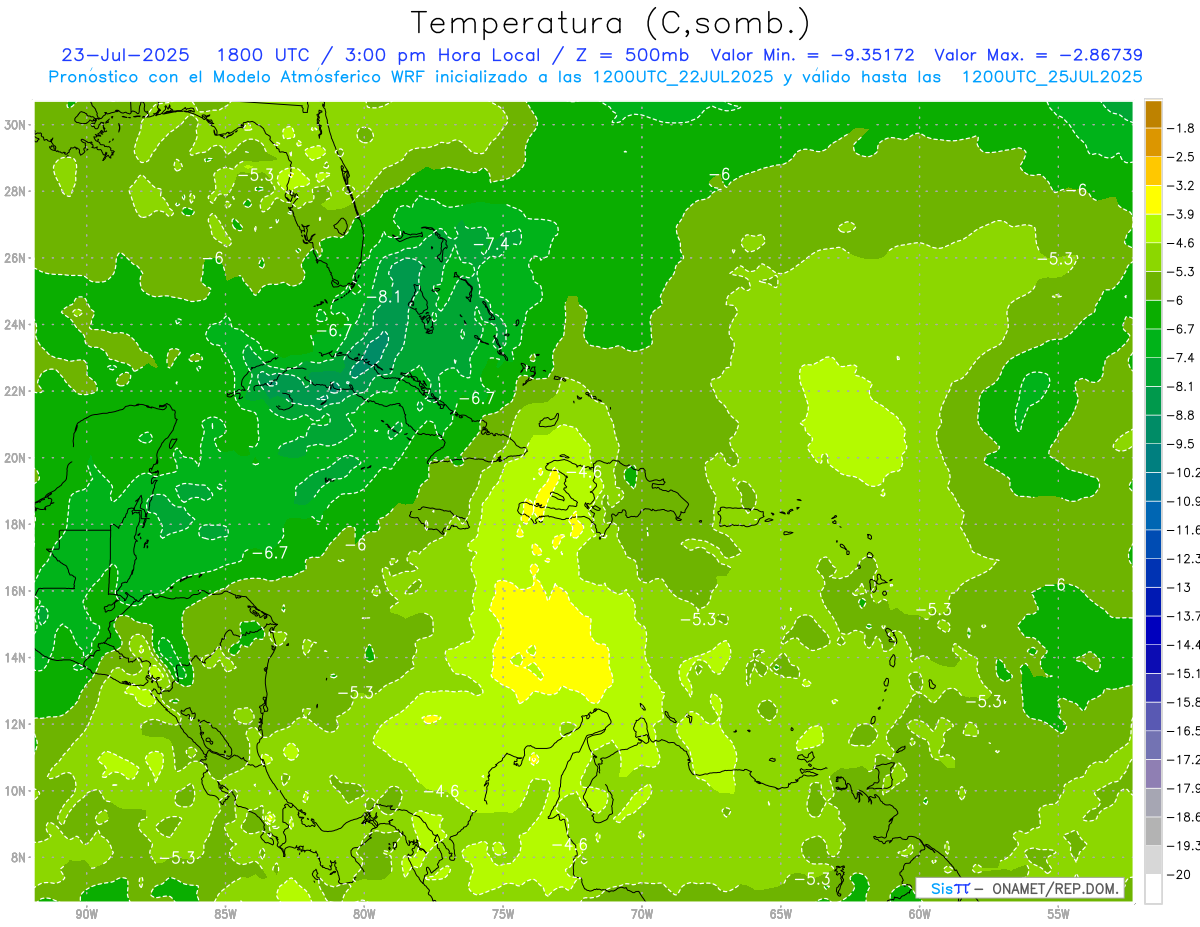Click the 'ONAMET/REP.DOM.' credit label

point(1056,889)
